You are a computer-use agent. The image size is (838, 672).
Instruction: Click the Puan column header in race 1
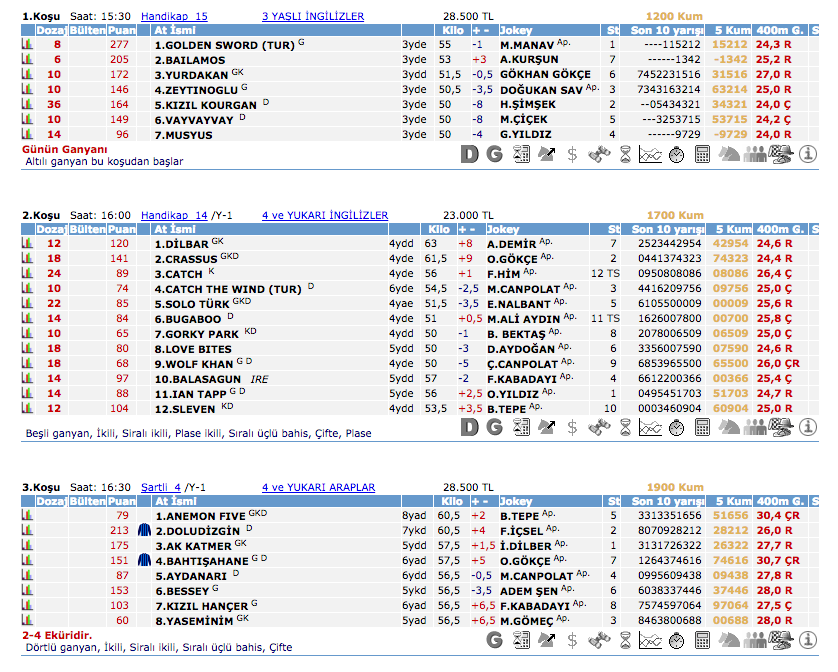click(122, 31)
